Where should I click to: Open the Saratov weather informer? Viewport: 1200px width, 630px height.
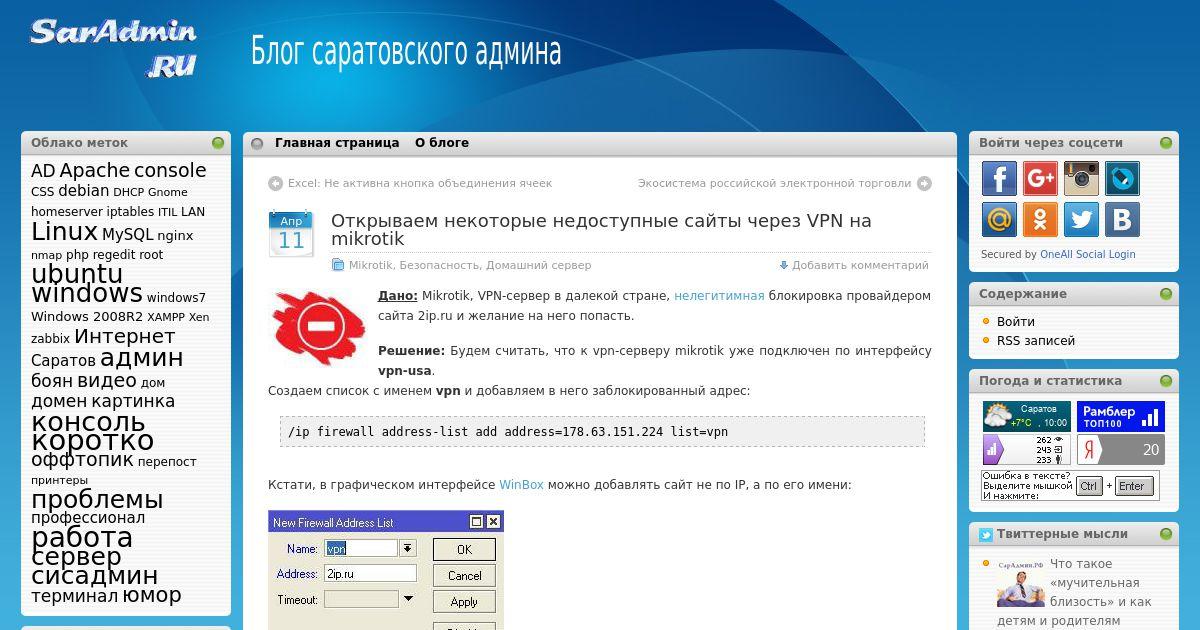[x=1026, y=416]
